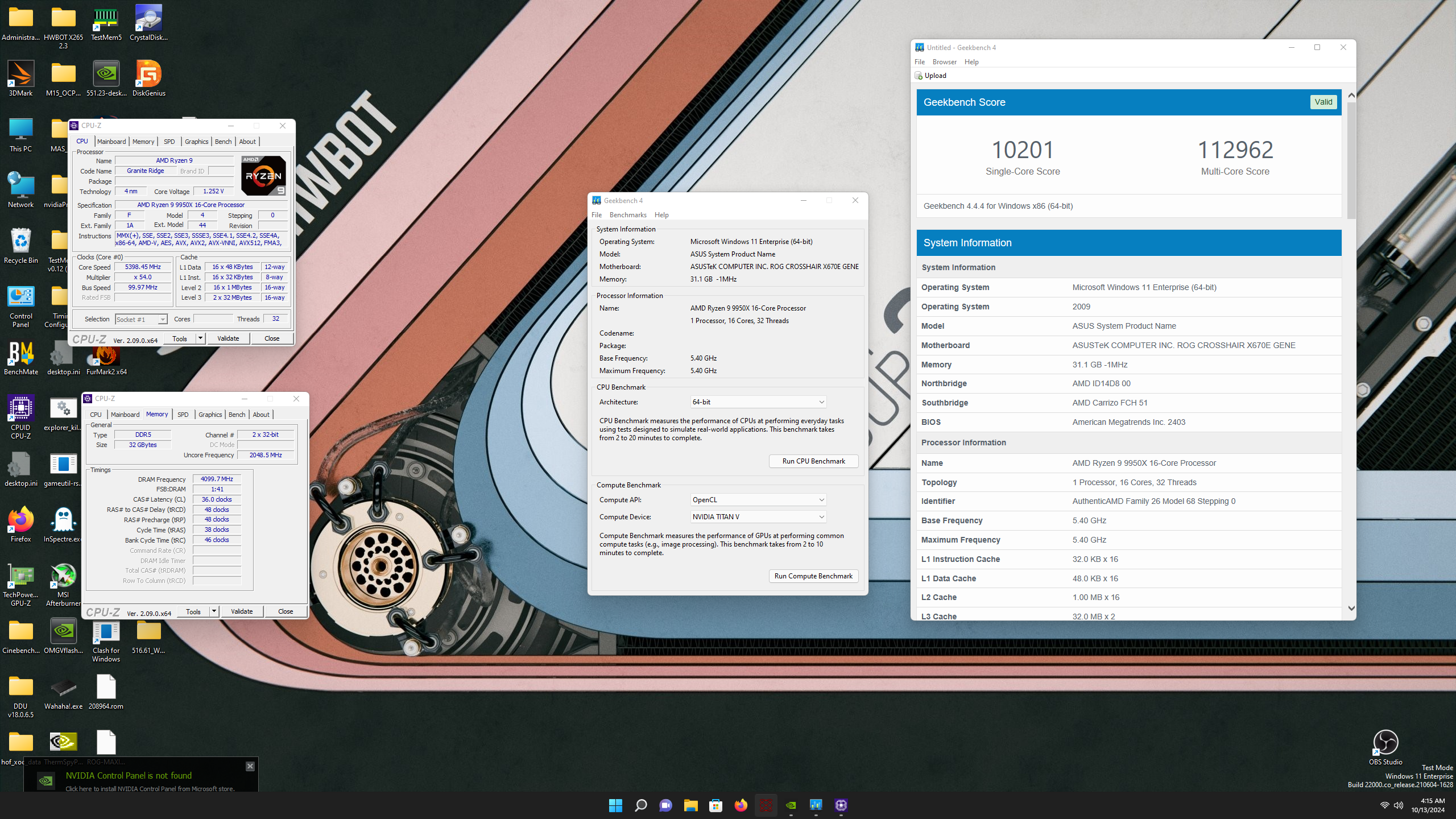Launch the MSI Afterburner icon
Image resolution: width=1456 pixels, height=819 pixels.
pyautogui.click(x=63, y=585)
